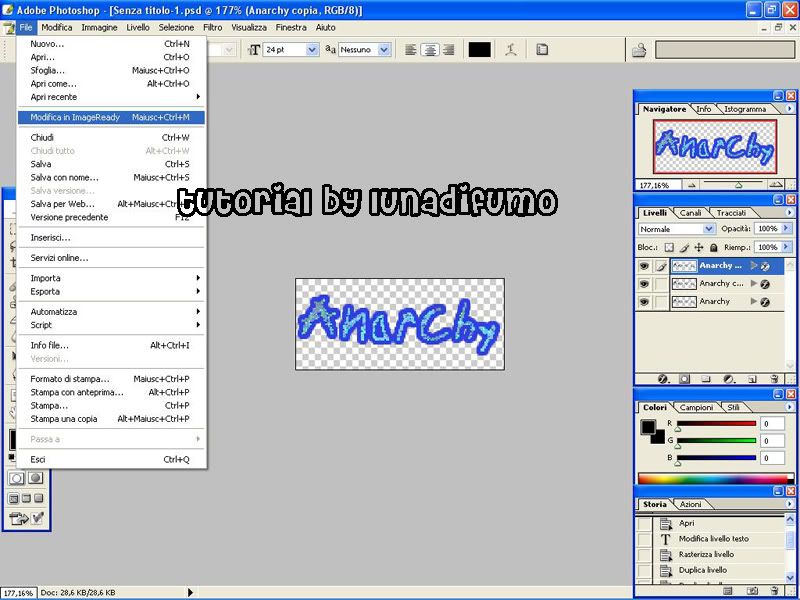This screenshot has height=600, width=800.
Task: Switch to the Tracciati tab
Action: tap(731, 213)
